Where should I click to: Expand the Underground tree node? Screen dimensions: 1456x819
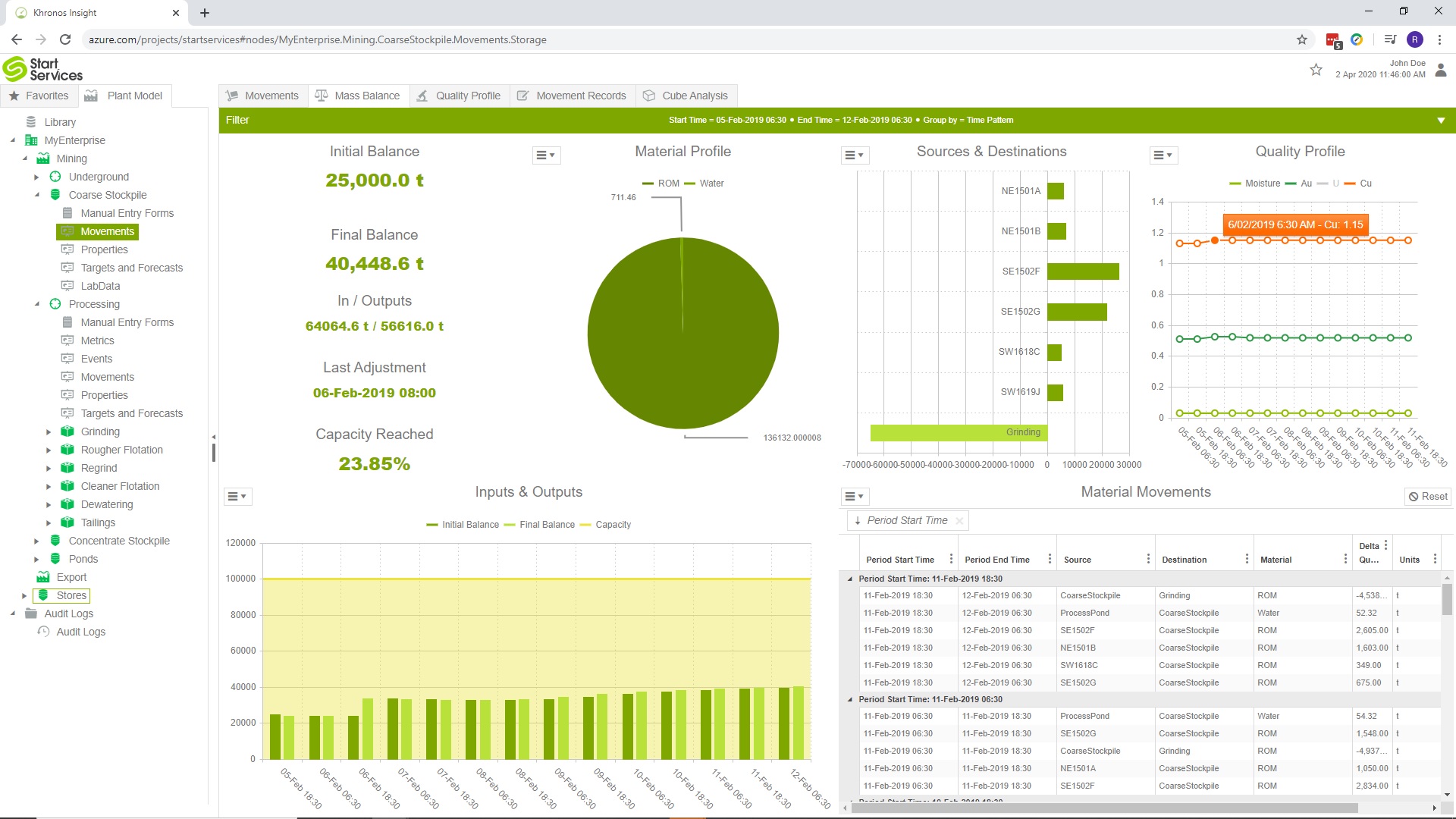36,177
